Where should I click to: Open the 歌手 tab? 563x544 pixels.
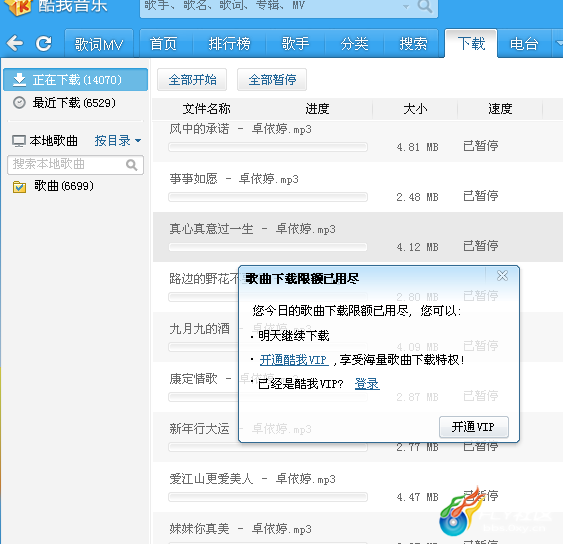coord(295,44)
